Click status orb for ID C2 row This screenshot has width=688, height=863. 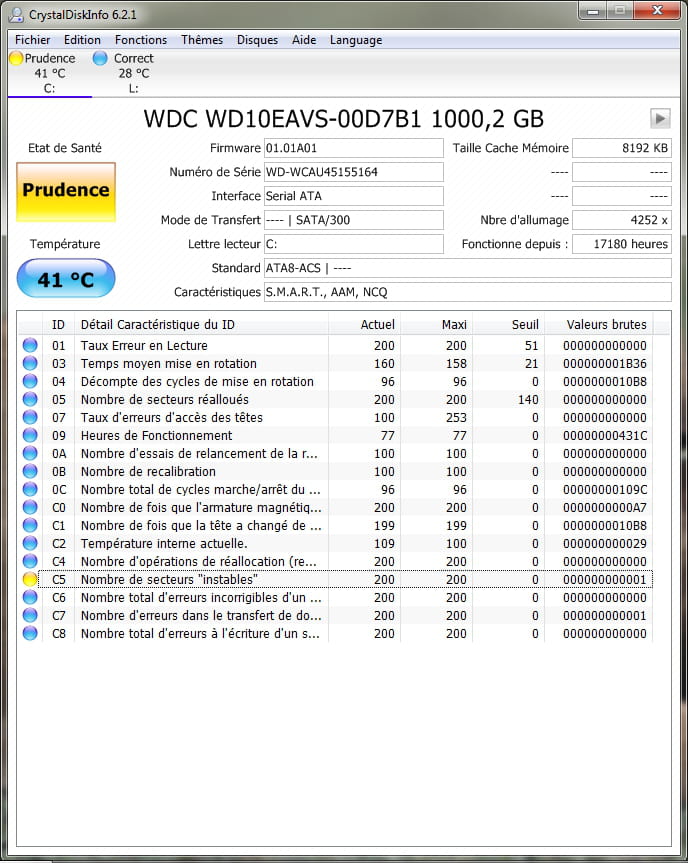pyautogui.click(x=30, y=543)
